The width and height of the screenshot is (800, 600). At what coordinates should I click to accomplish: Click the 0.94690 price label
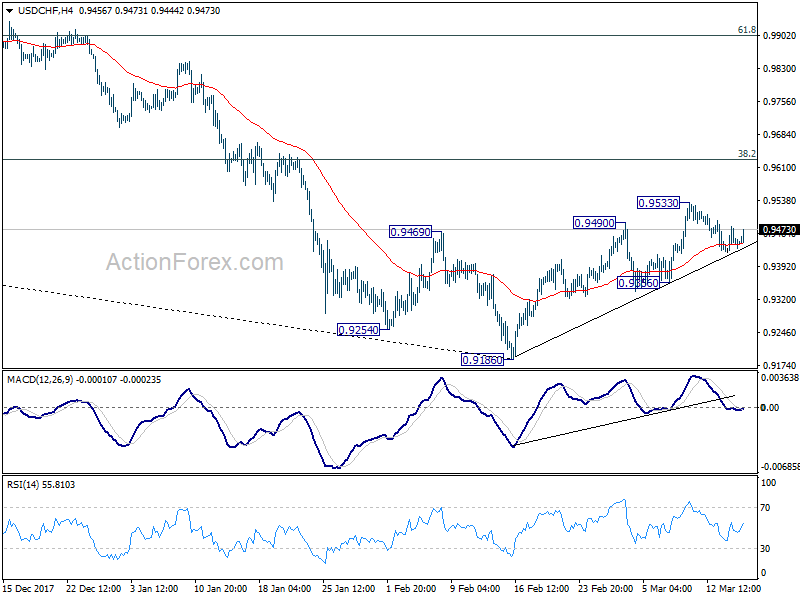(410, 232)
